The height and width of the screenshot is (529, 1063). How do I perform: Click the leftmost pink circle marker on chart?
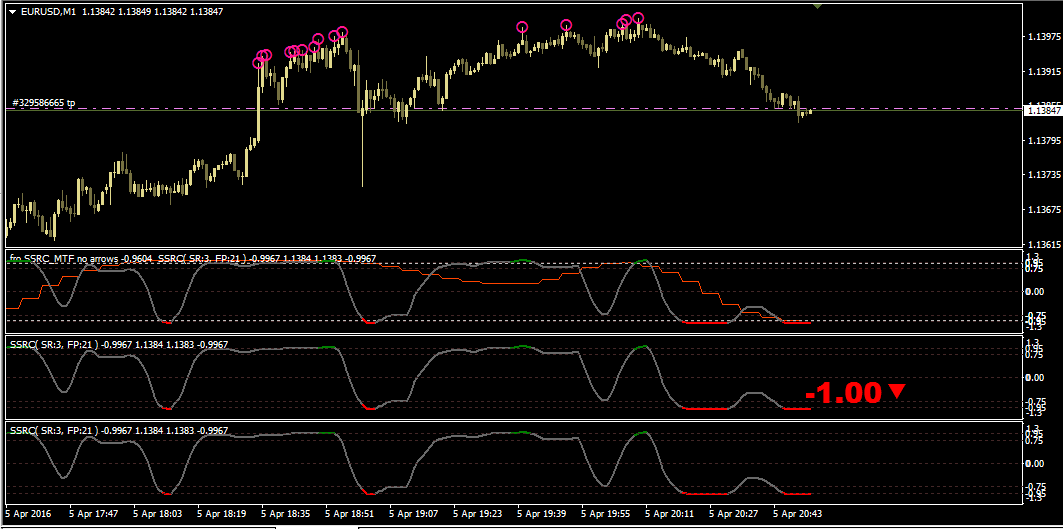pyautogui.click(x=258, y=63)
